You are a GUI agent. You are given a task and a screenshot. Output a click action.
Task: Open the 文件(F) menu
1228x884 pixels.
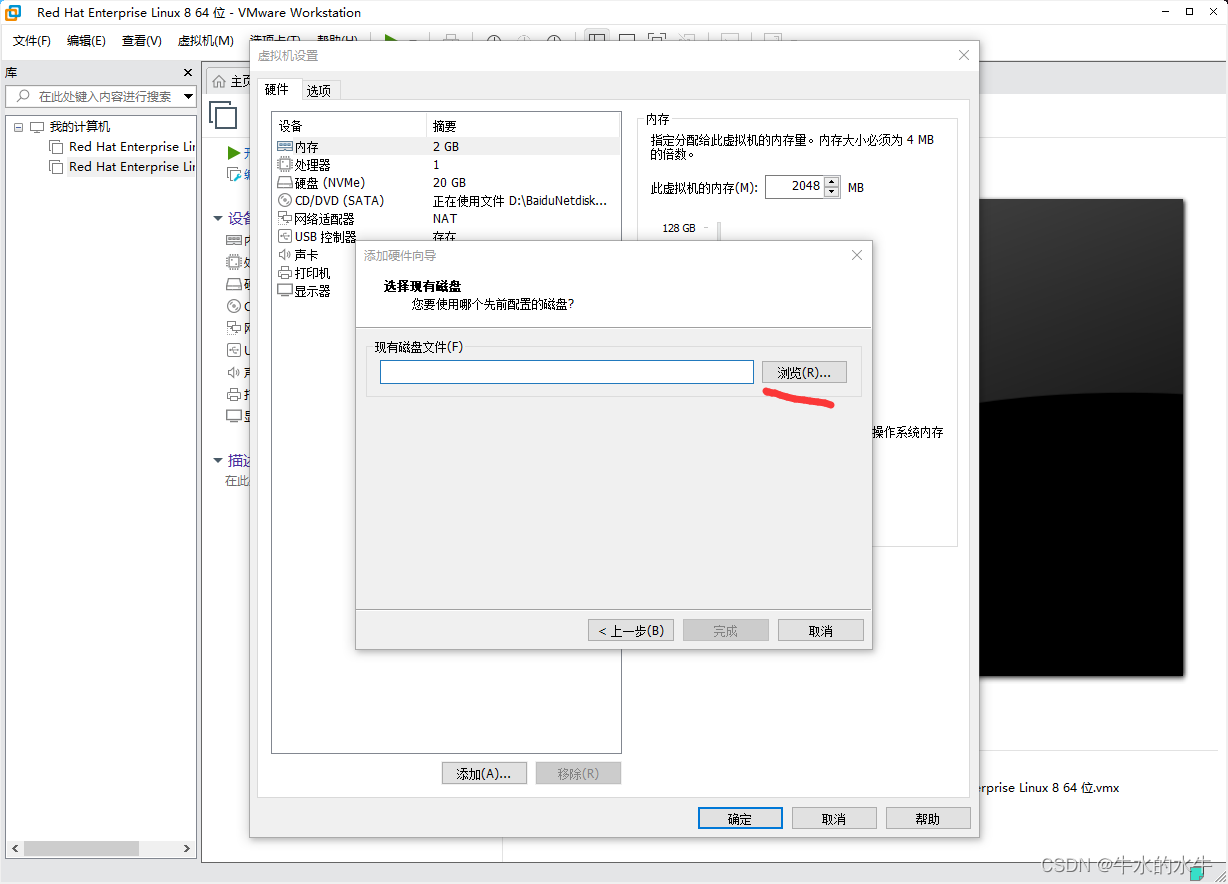click(x=32, y=41)
